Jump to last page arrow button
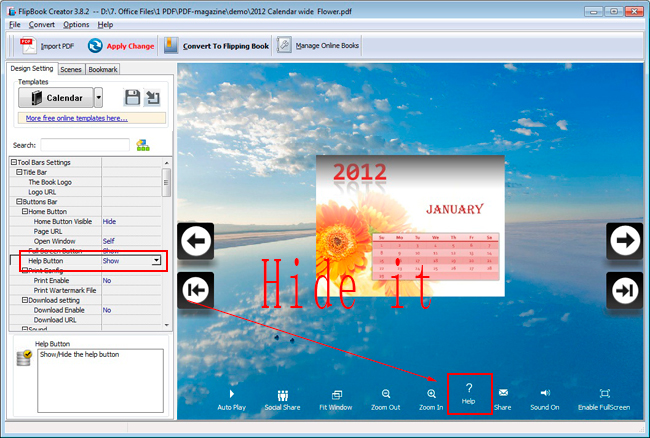 point(625,290)
